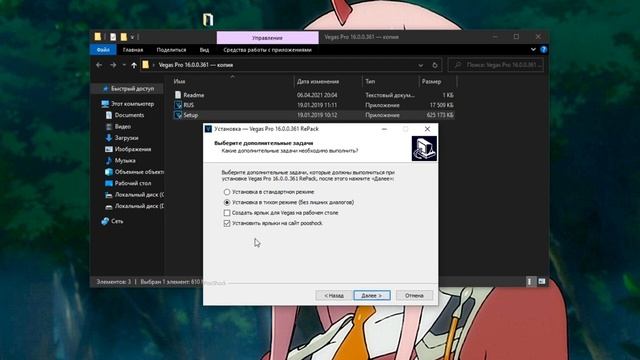Click the Сеть network icon

105,221
